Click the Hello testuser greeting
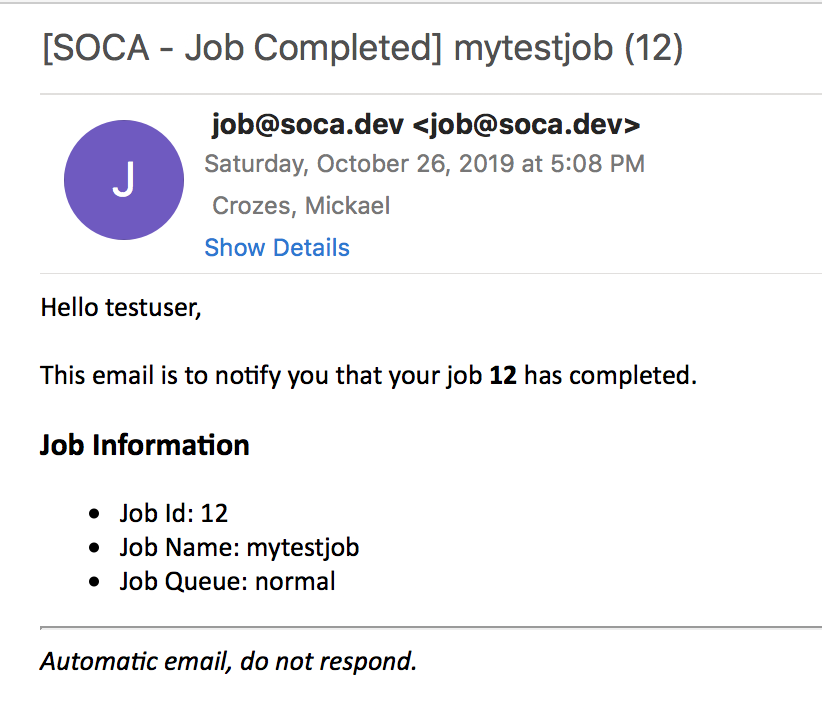The image size is (822, 728). point(121,307)
